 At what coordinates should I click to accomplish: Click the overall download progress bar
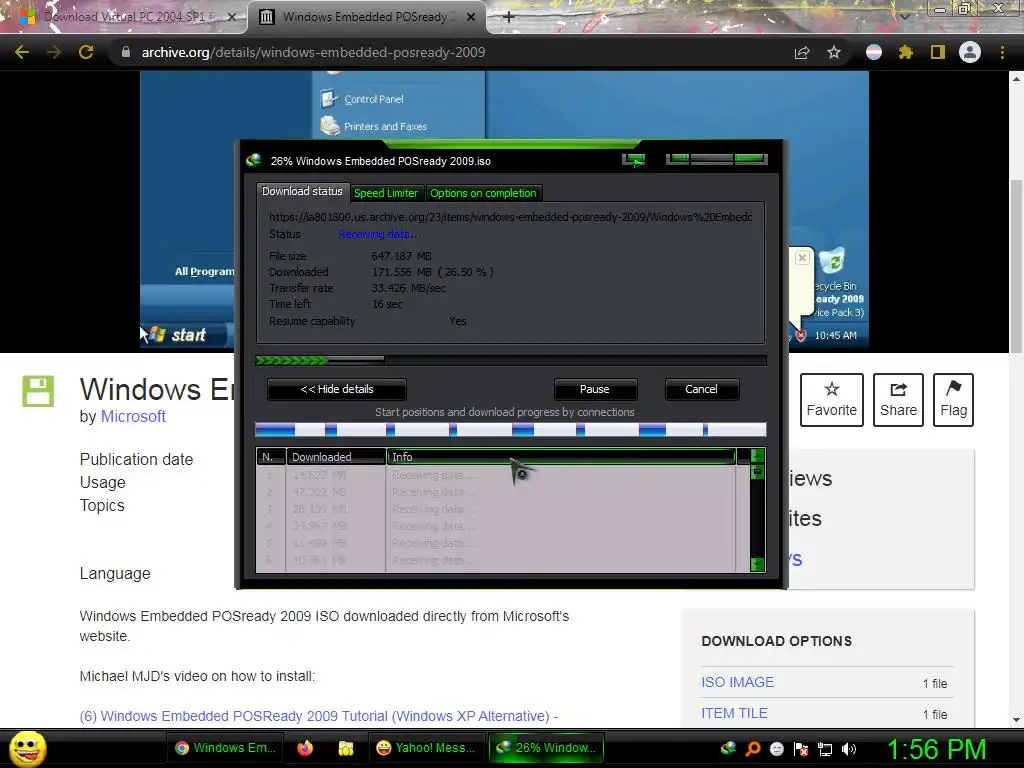pyautogui.click(x=511, y=360)
